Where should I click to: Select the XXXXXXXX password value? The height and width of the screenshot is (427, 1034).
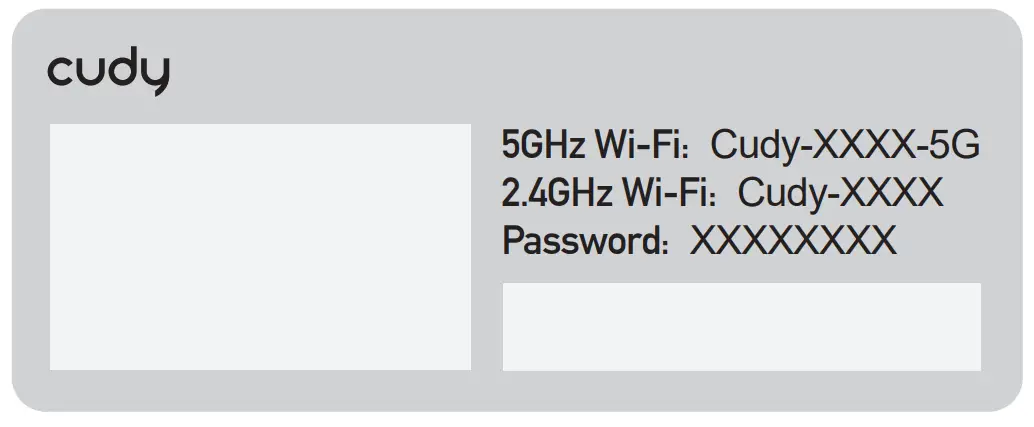793,240
